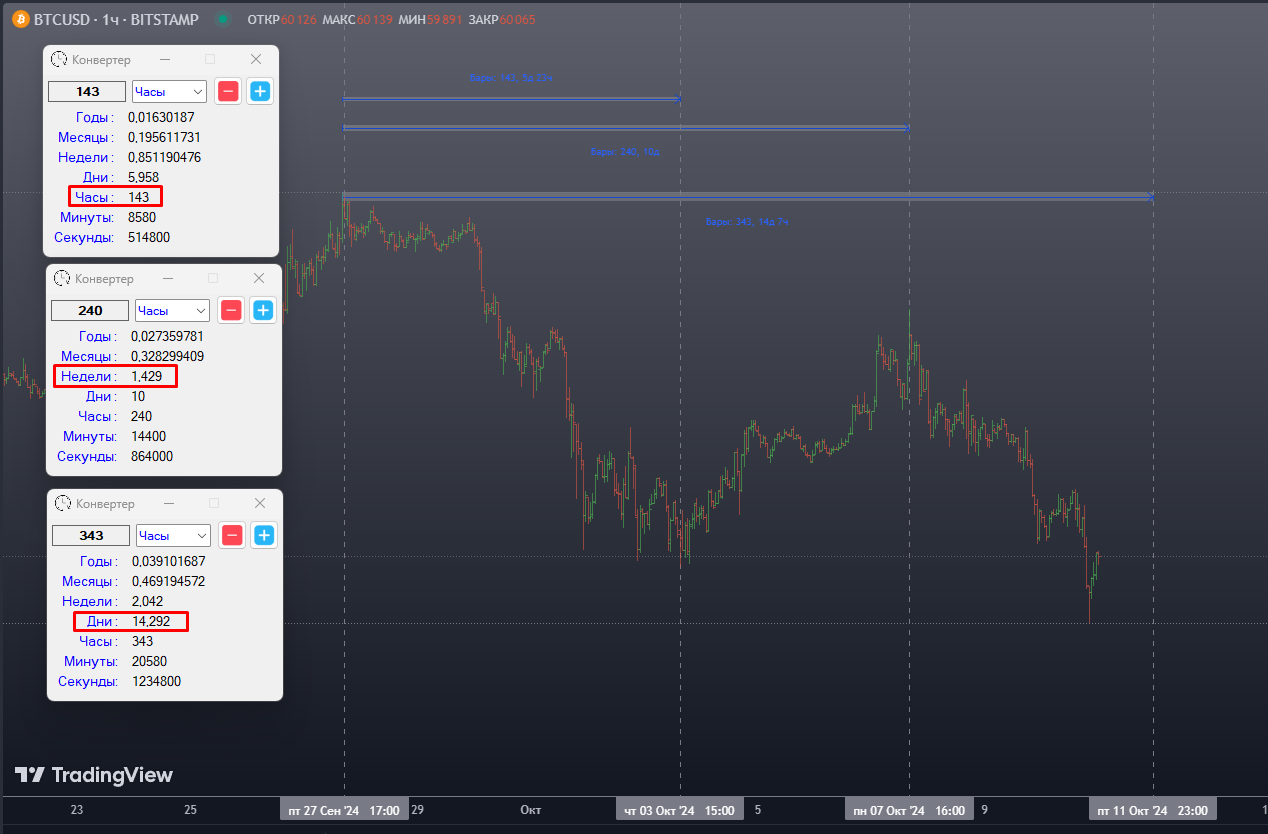The image size is (1268, 834).
Task: Click the red minus button beside 240
Action: tap(231, 310)
